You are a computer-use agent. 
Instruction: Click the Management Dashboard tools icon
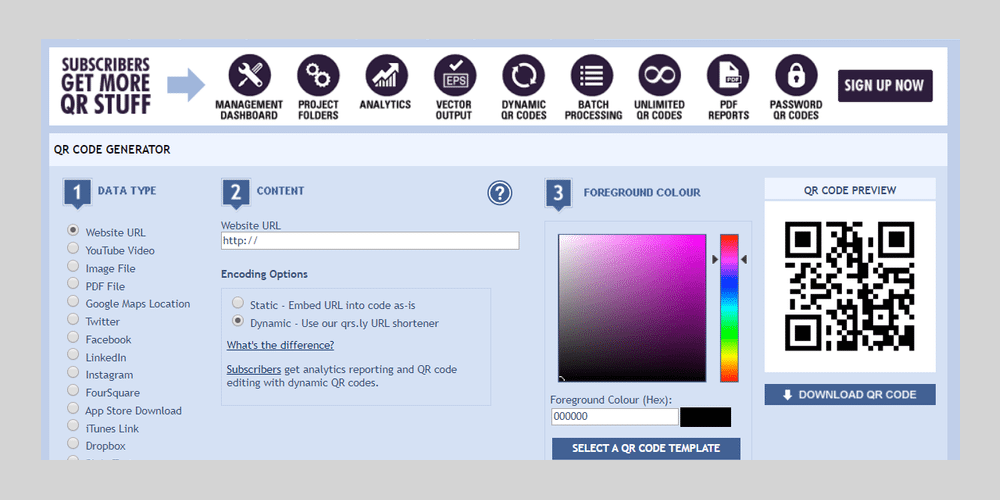(249, 76)
